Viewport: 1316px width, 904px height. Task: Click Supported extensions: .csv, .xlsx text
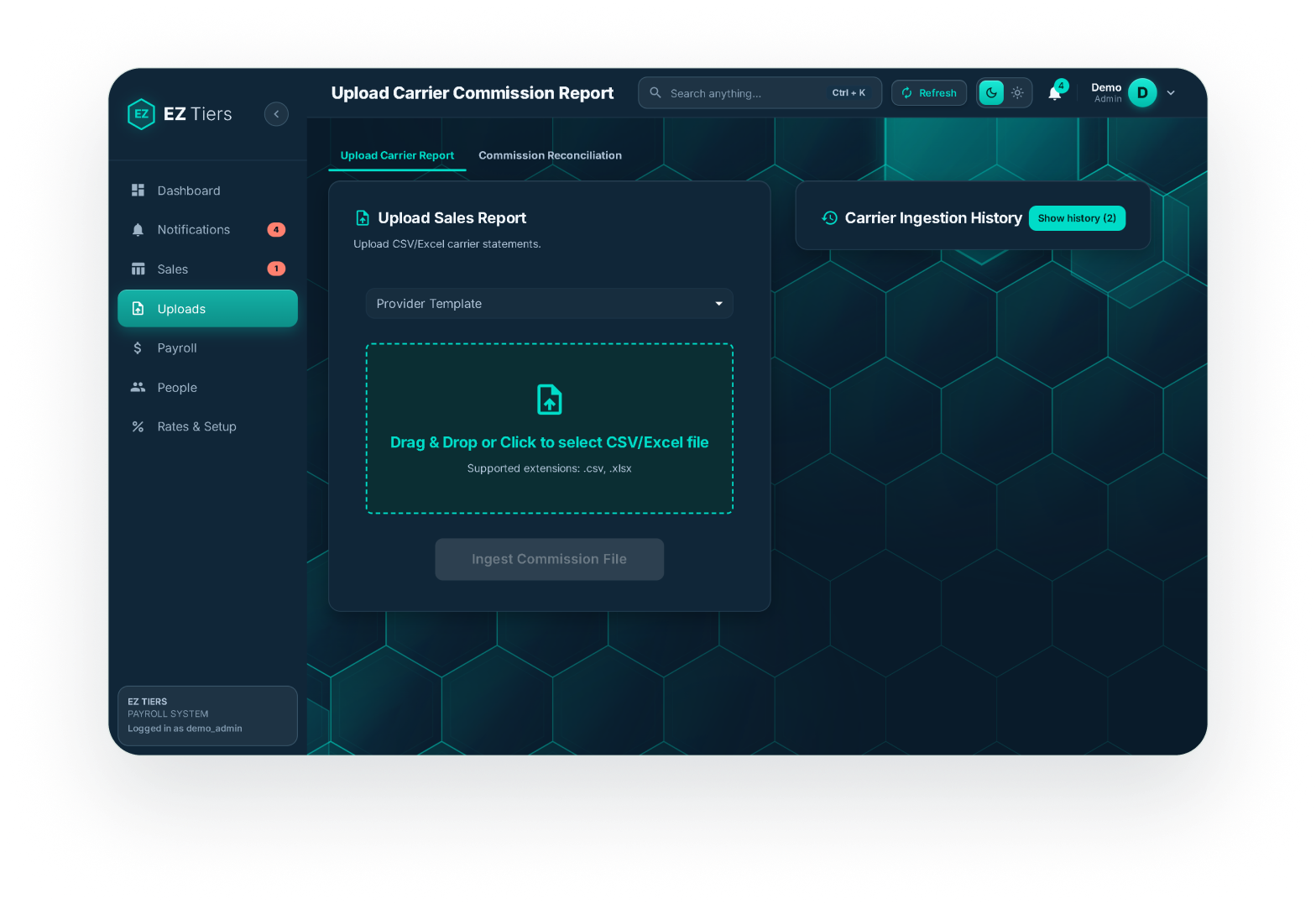(x=549, y=468)
